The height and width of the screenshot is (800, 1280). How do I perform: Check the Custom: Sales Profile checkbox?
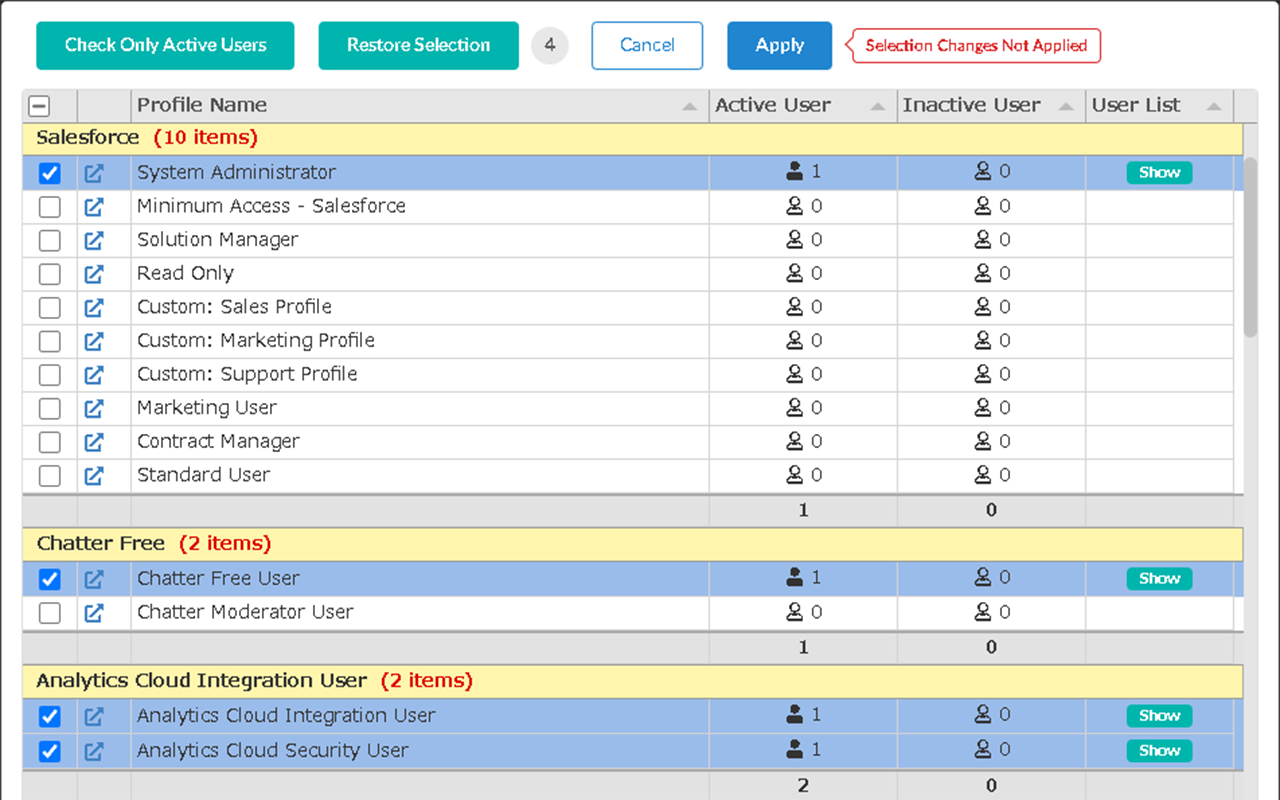(x=49, y=308)
